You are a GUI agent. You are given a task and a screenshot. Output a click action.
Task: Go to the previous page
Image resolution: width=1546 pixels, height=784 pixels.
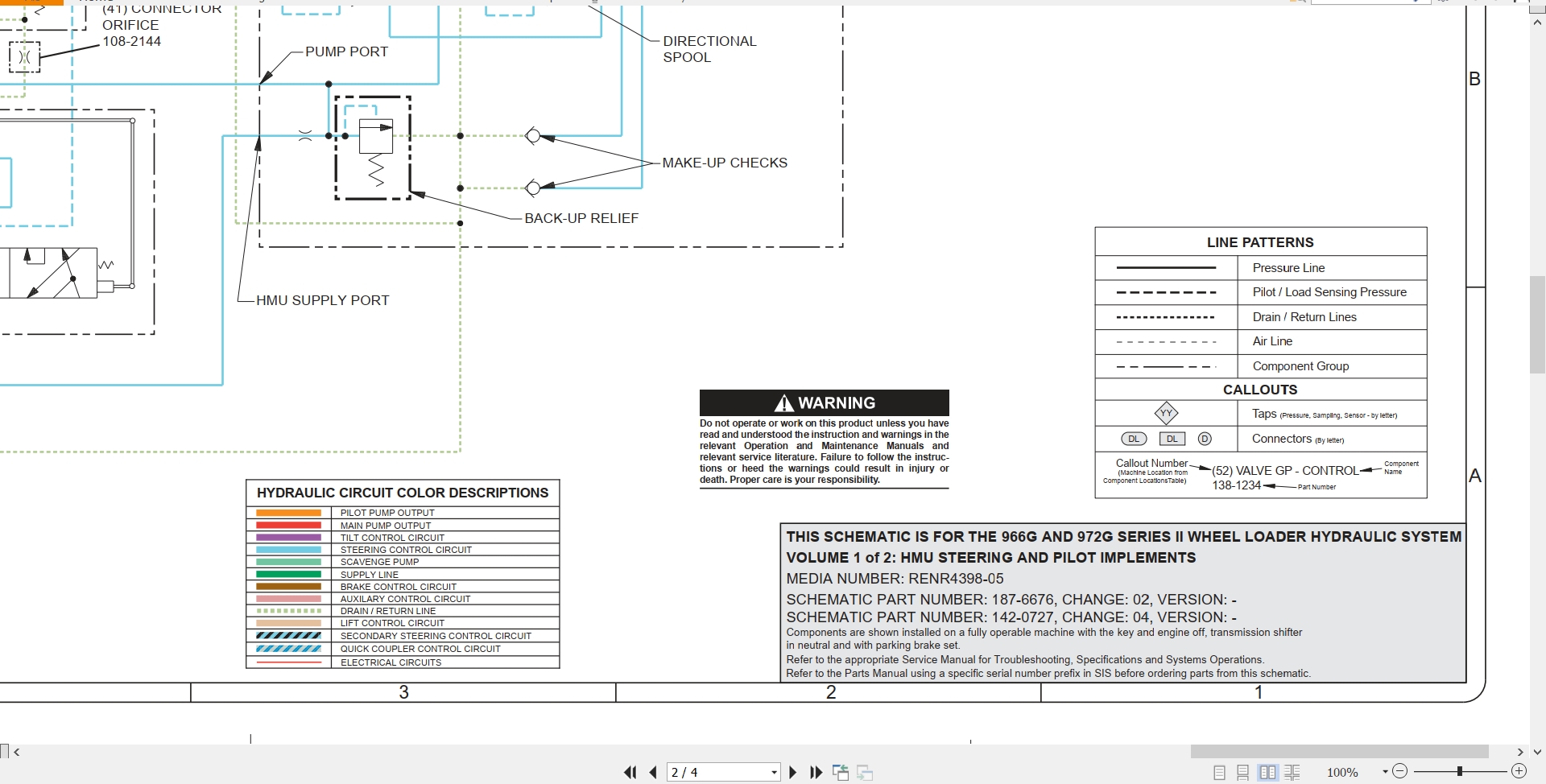pyautogui.click(x=653, y=772)
